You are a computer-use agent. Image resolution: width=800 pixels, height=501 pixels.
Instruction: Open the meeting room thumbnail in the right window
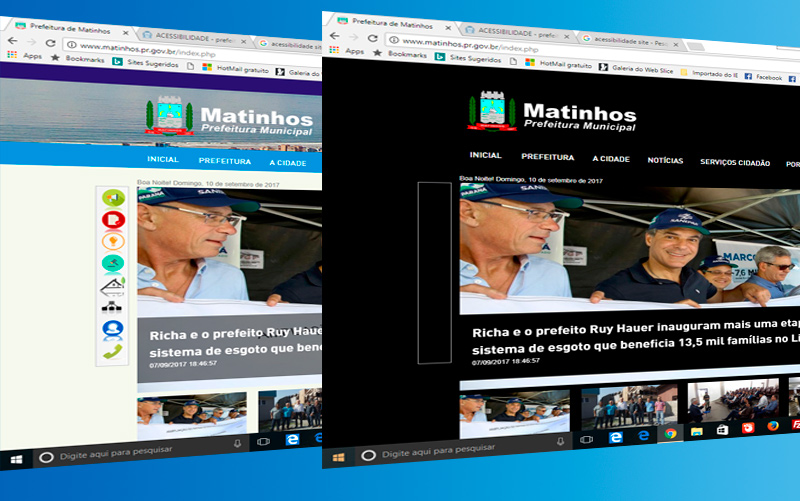[x=733, y=400]
